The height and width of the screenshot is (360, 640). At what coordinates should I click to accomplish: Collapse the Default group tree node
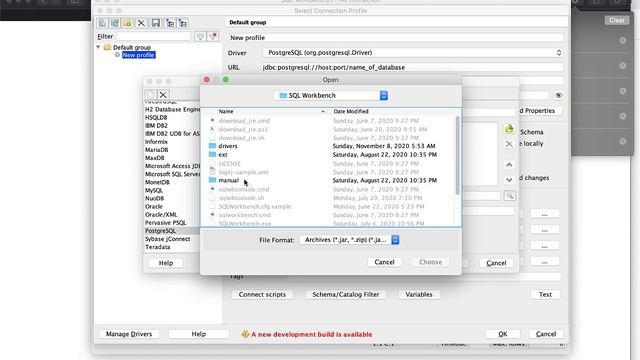(98, 47)
